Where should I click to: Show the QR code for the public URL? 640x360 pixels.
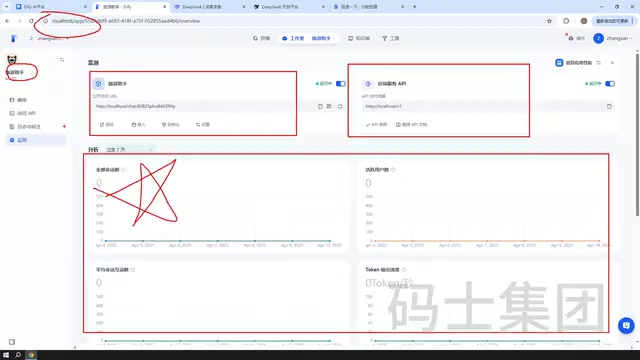tap(329, 107)
